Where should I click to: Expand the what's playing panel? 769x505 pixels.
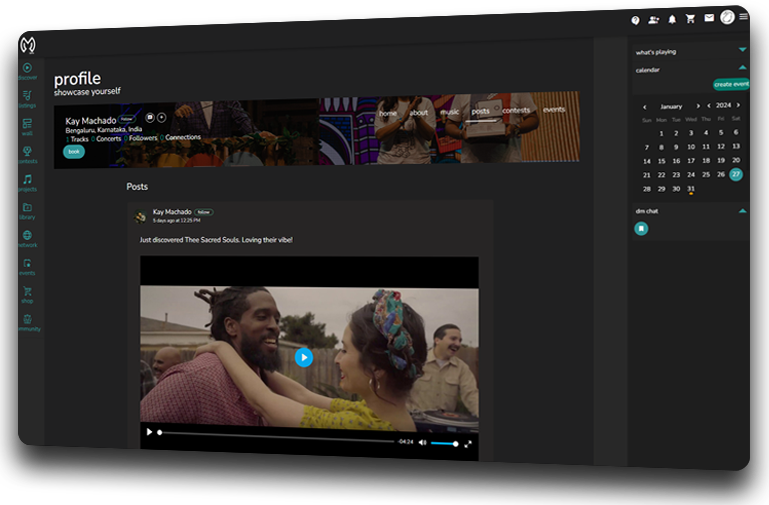742,49
